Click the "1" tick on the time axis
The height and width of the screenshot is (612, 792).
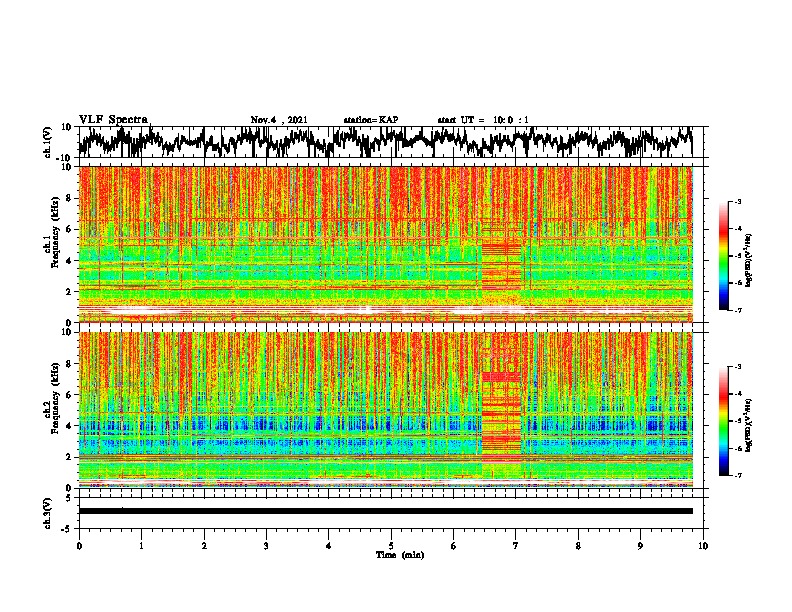141,546
